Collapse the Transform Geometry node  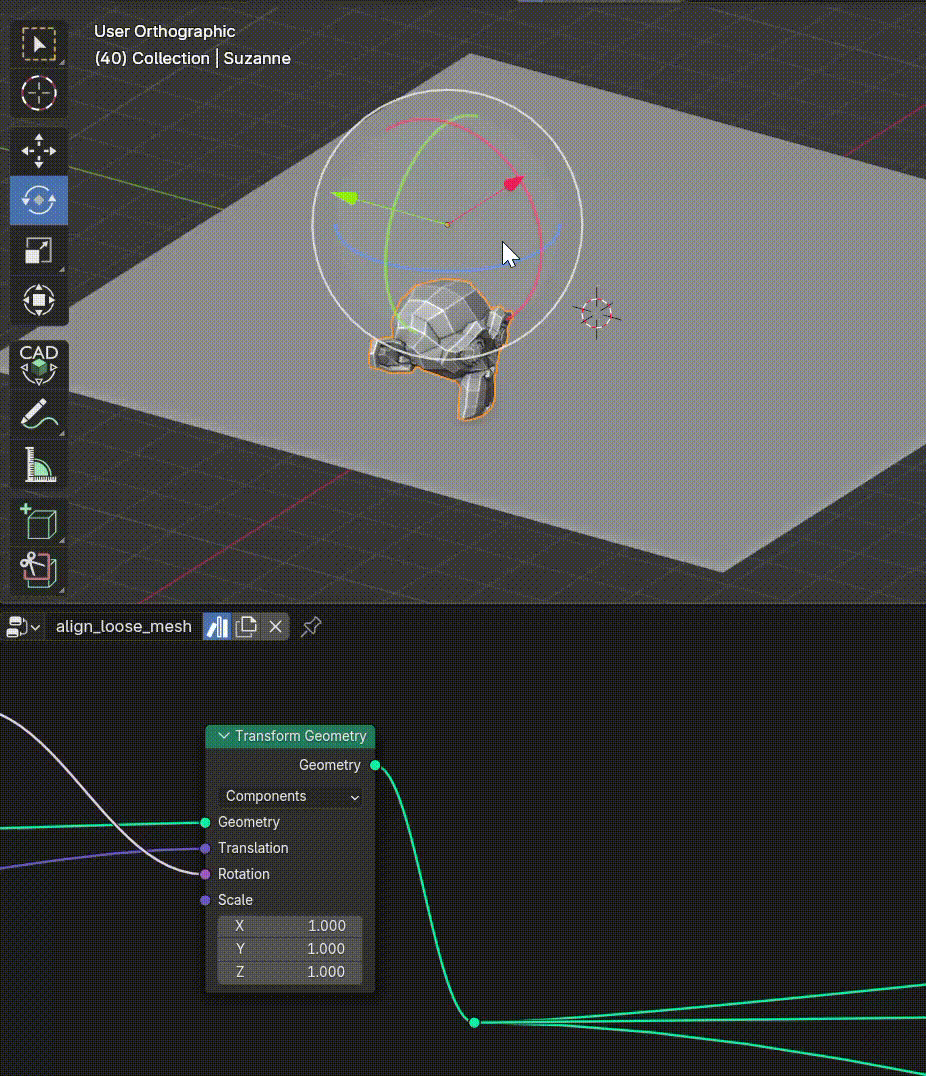pyautogui.click(x=224, y=736)
